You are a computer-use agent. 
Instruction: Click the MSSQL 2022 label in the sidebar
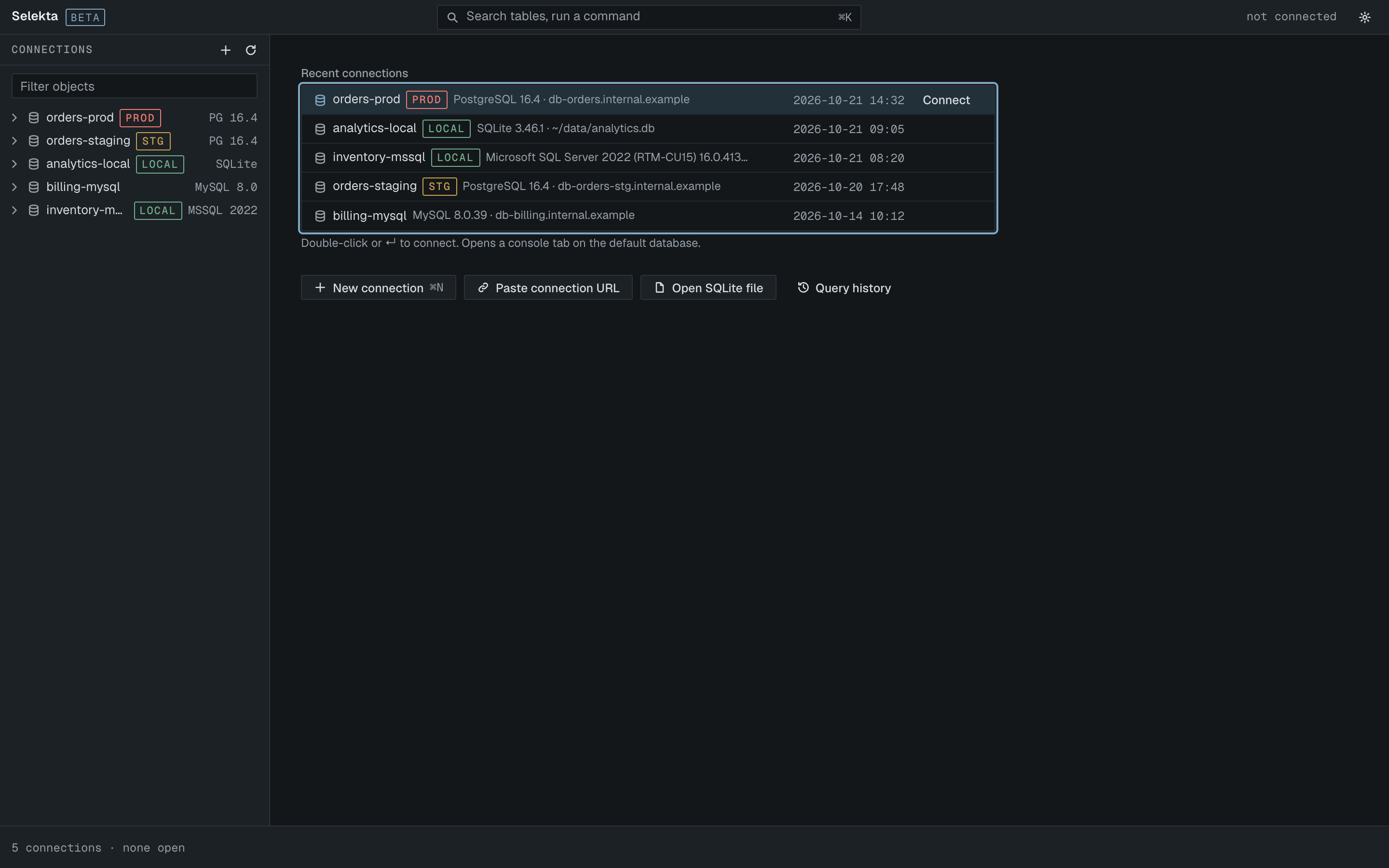[223, 210]
